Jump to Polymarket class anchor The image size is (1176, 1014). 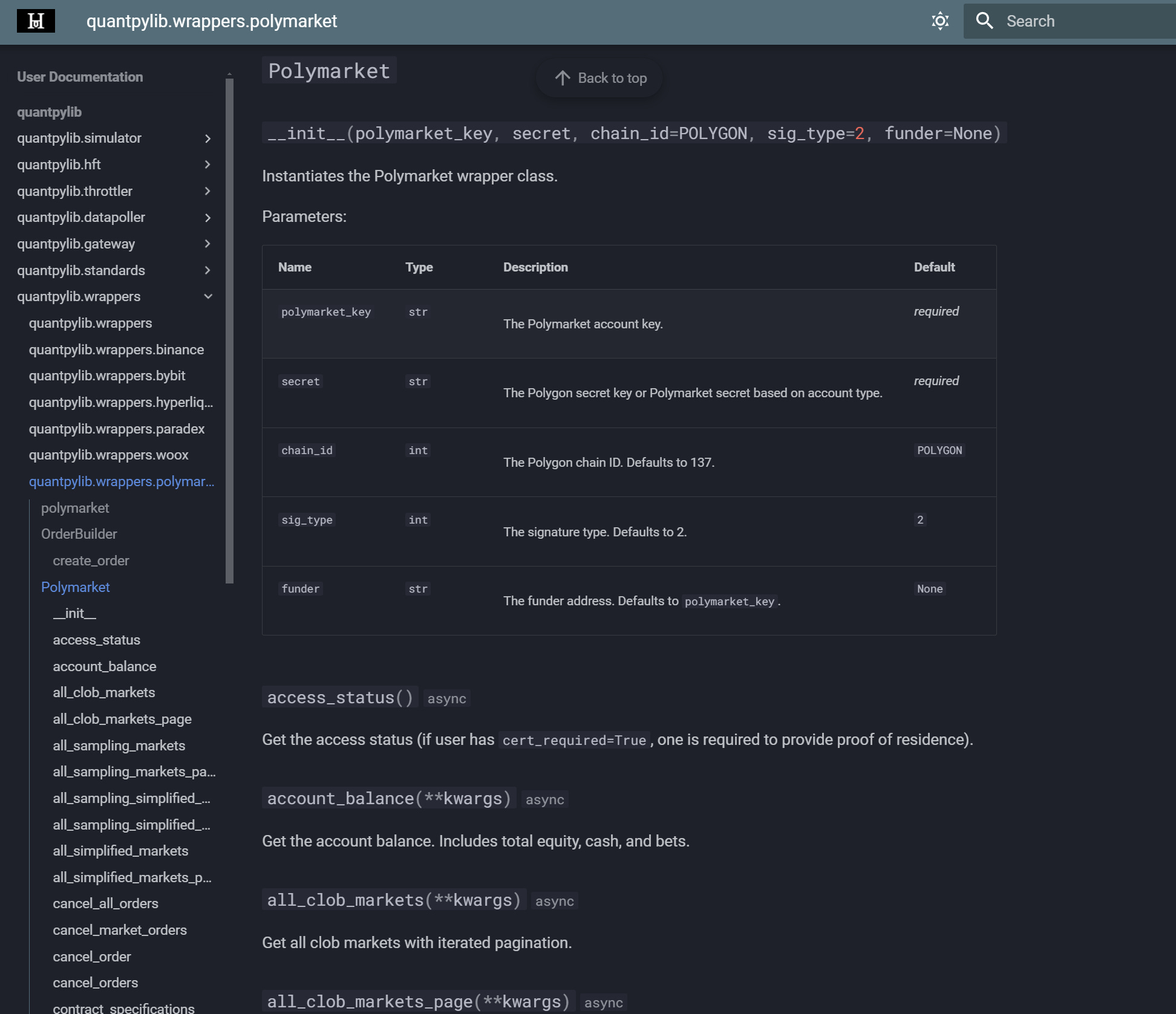tap(75, 587)
